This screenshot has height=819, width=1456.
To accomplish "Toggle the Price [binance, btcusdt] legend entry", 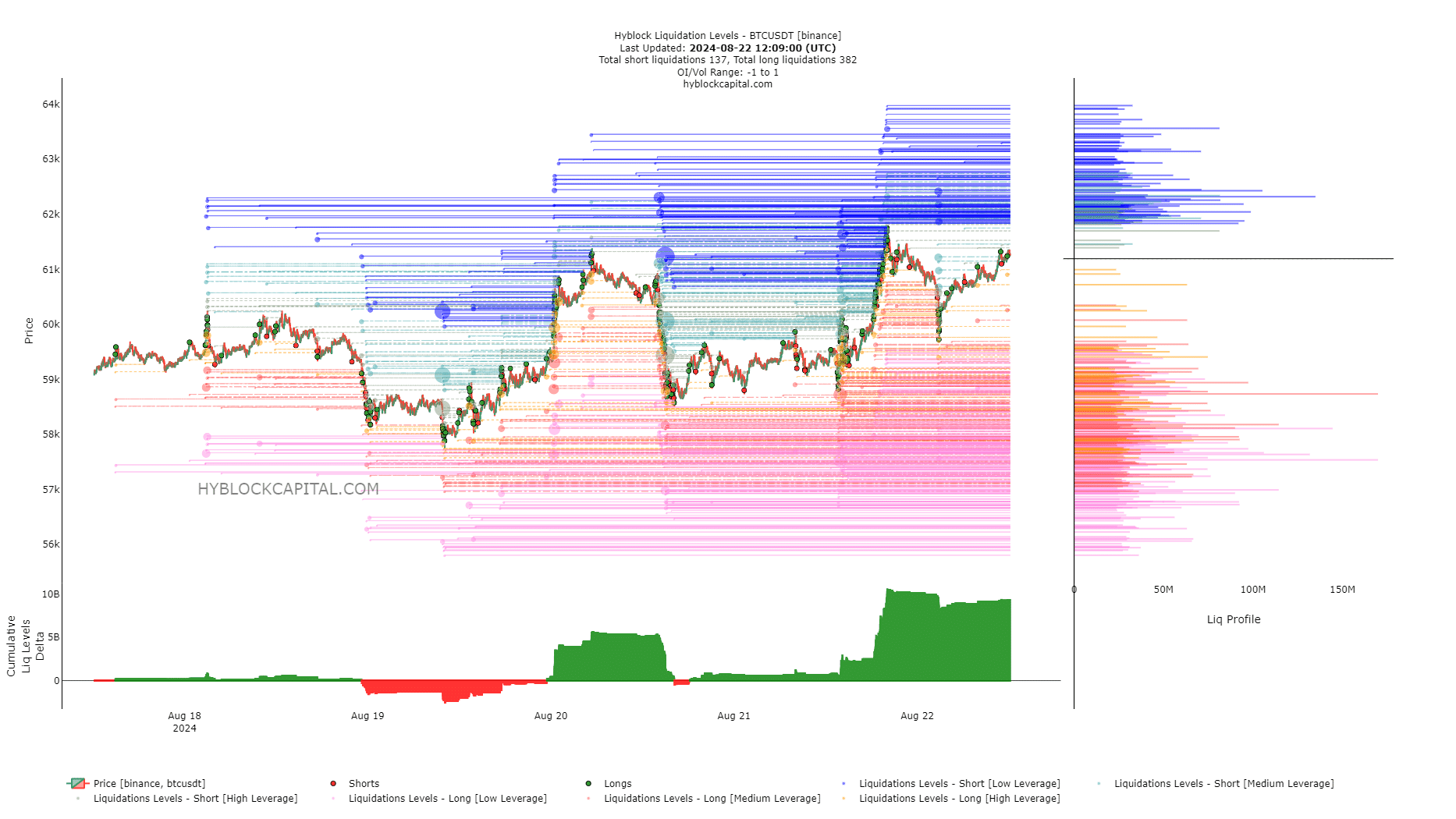I will pyautogui.click(x=137, y=783).
